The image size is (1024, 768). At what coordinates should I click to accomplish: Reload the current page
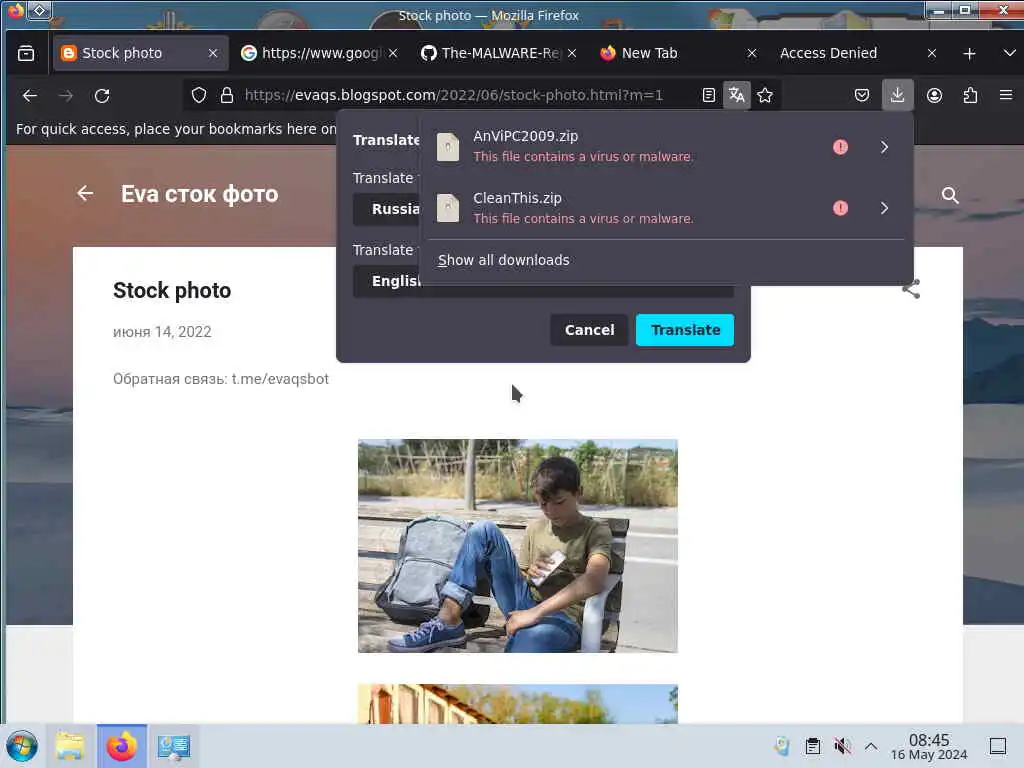102,96
